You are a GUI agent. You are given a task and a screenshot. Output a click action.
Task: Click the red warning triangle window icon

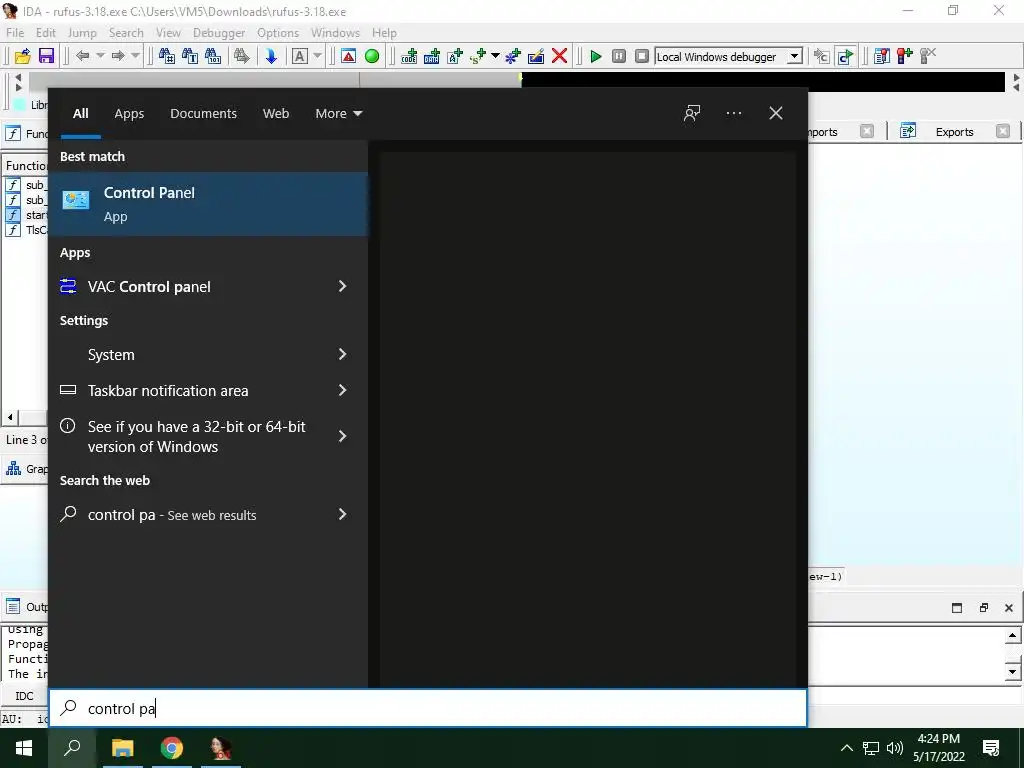click(349, 56)
